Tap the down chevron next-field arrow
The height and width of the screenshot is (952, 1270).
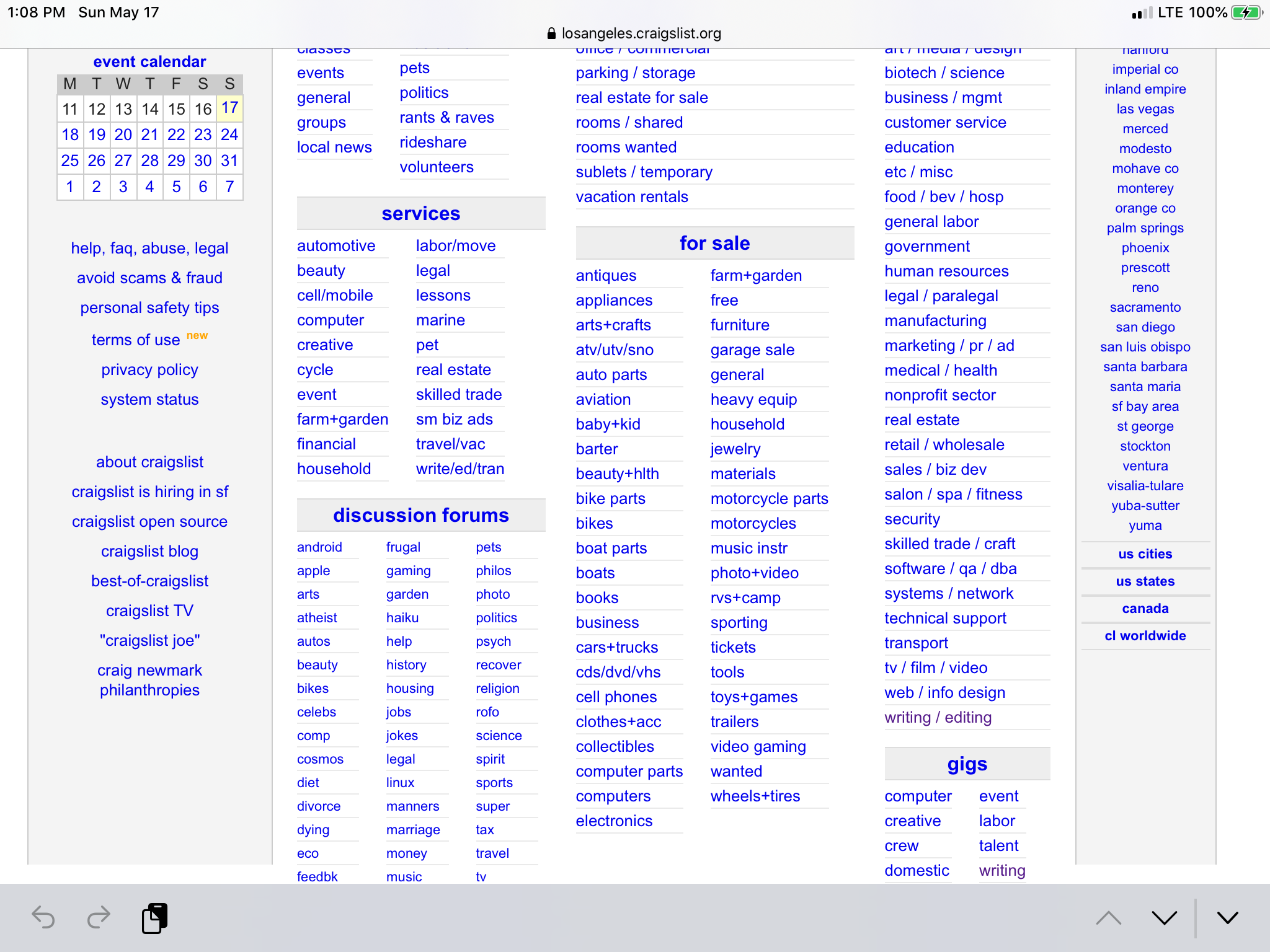coord(1165,918)
